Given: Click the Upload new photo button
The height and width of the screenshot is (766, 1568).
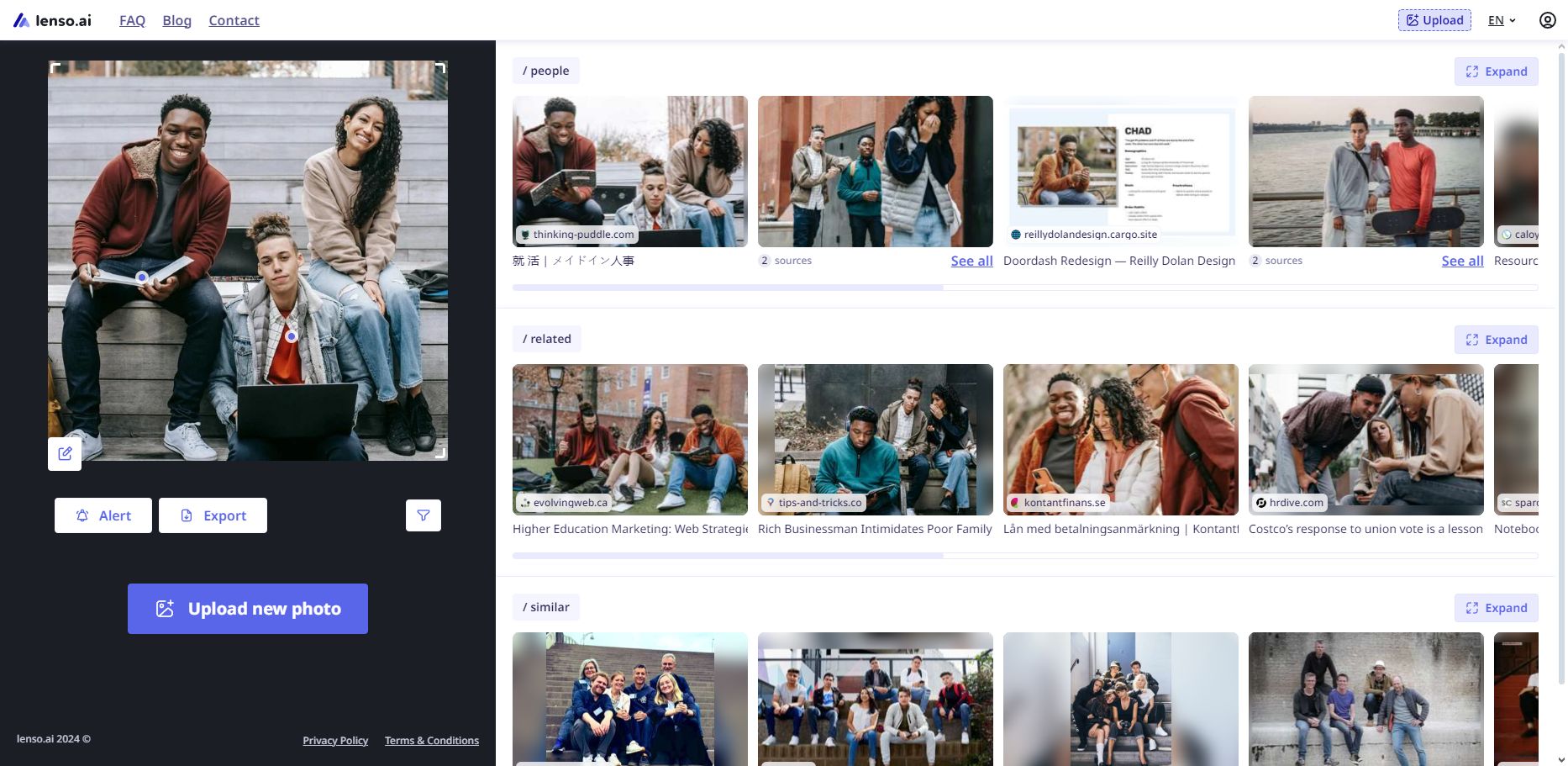Looking at the screenshot, I should point(248,608).
